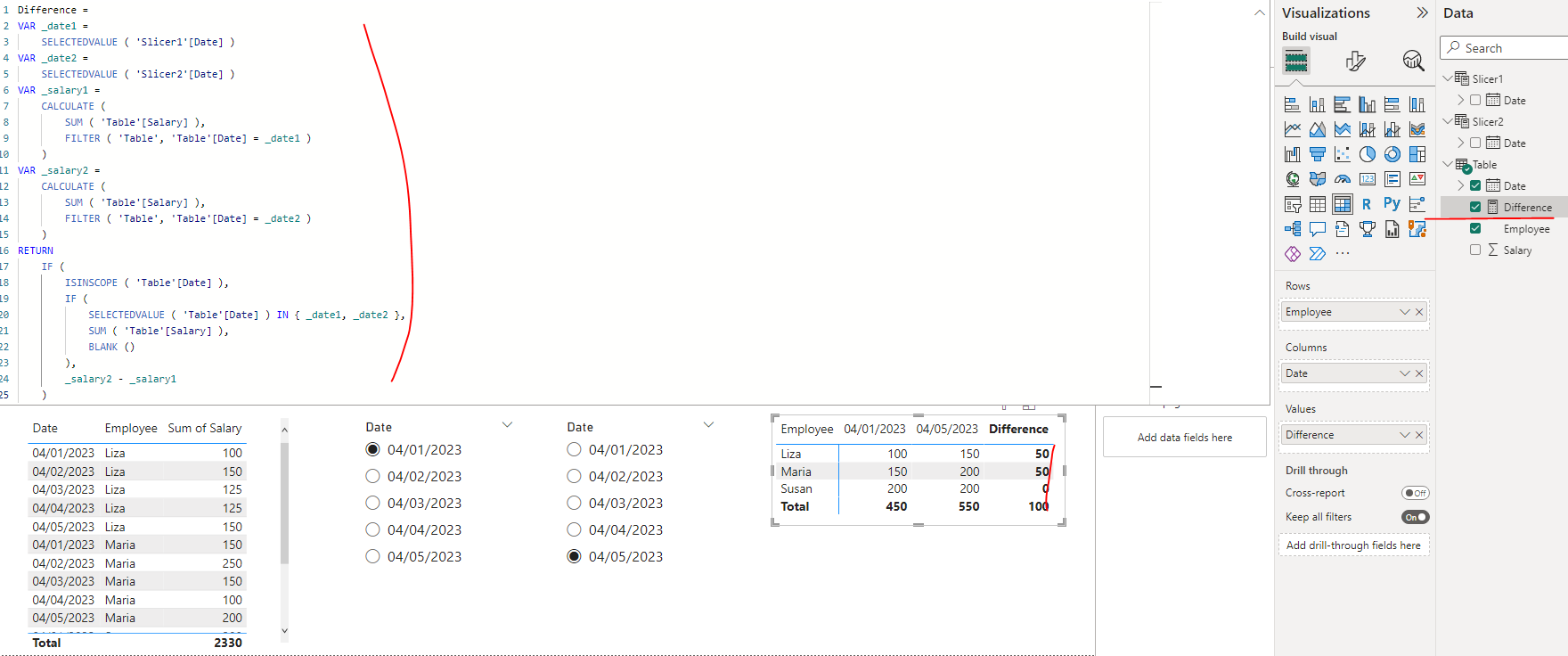Check the Salary field checkbox
The image size is (1568, 656).
pyautogui.click(x=1475, y=250)
